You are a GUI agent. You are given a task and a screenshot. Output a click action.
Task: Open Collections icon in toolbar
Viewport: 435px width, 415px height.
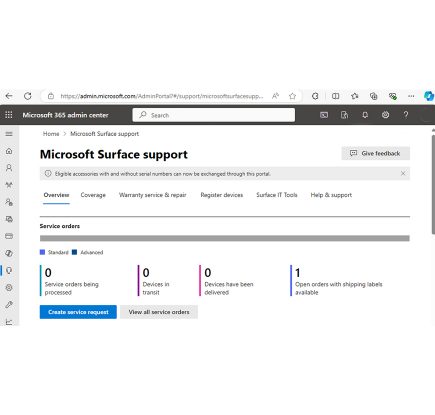(374, 96)
